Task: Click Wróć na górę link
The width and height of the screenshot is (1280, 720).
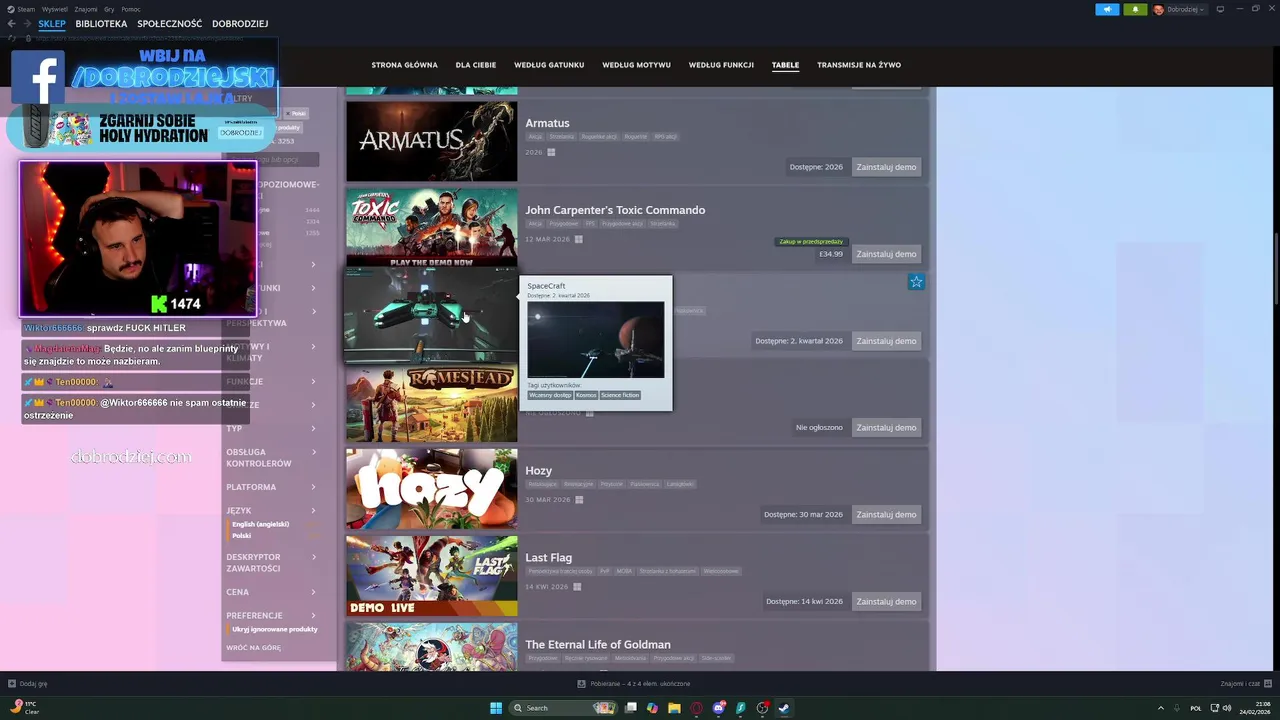Action: click(253, 648)
